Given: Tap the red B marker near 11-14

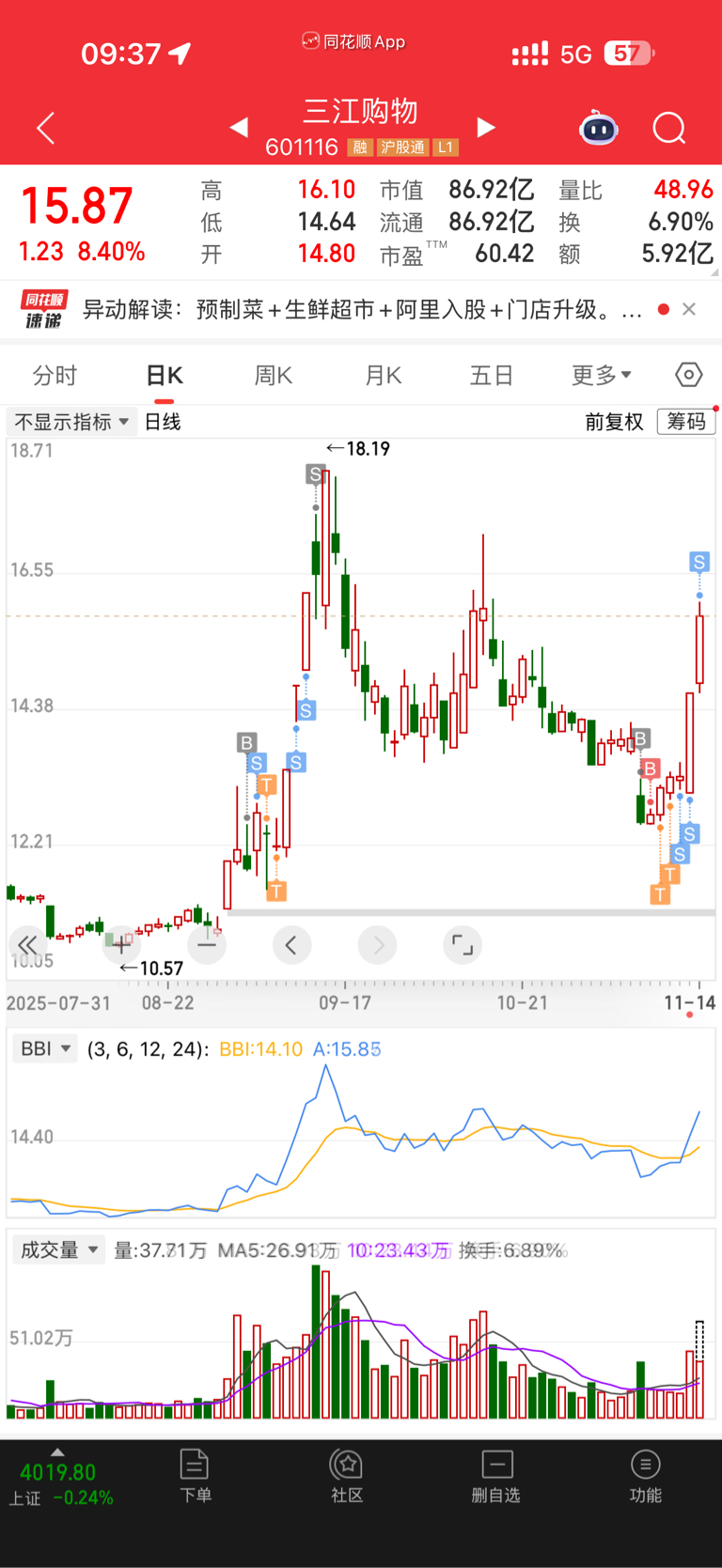Looking at the screenshot, I should (x=650, y=768).
